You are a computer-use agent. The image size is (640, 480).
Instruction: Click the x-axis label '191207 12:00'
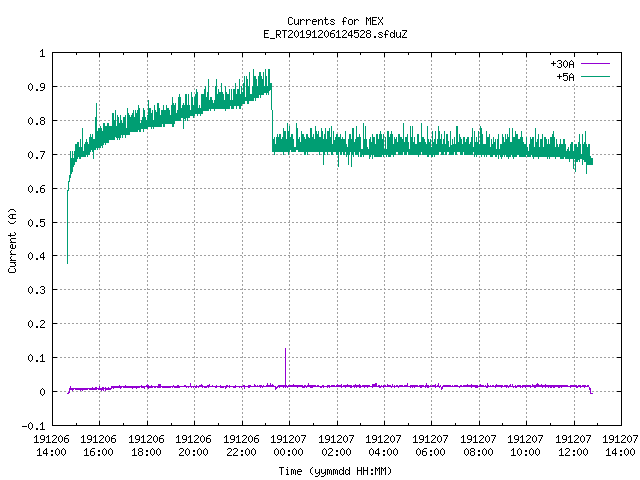click(573, 445)
